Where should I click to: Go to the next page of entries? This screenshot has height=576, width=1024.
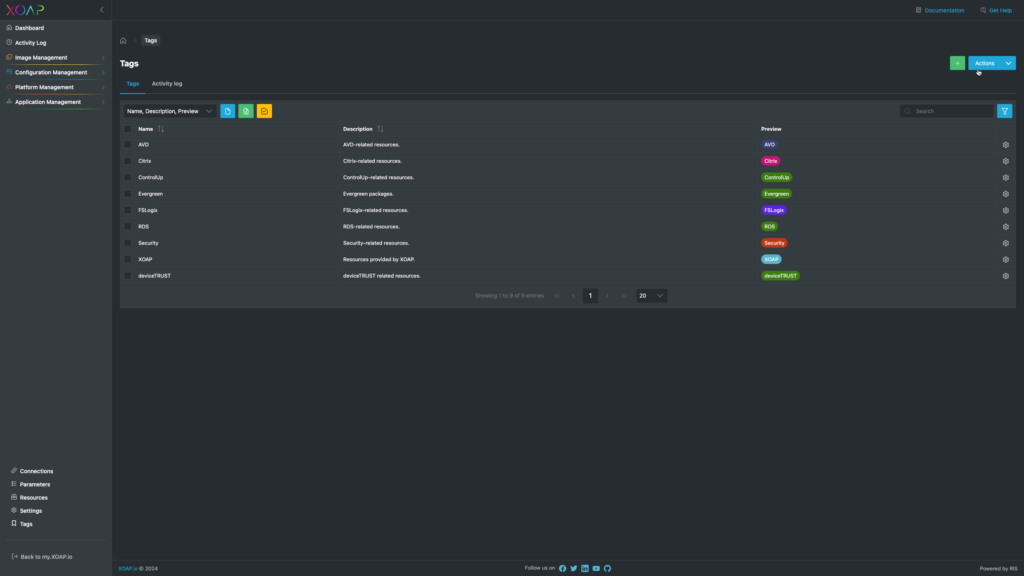pos(607,296)
